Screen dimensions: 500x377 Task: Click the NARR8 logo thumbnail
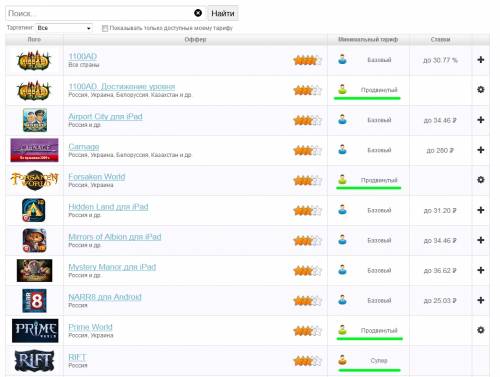coord(34,301)
